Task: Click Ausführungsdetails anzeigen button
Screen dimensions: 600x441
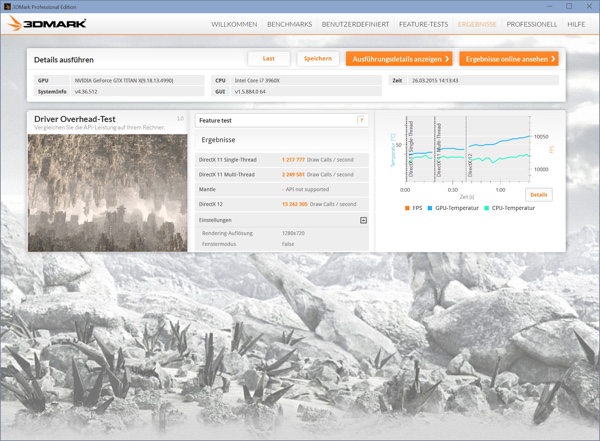Action: coord(399,59)
